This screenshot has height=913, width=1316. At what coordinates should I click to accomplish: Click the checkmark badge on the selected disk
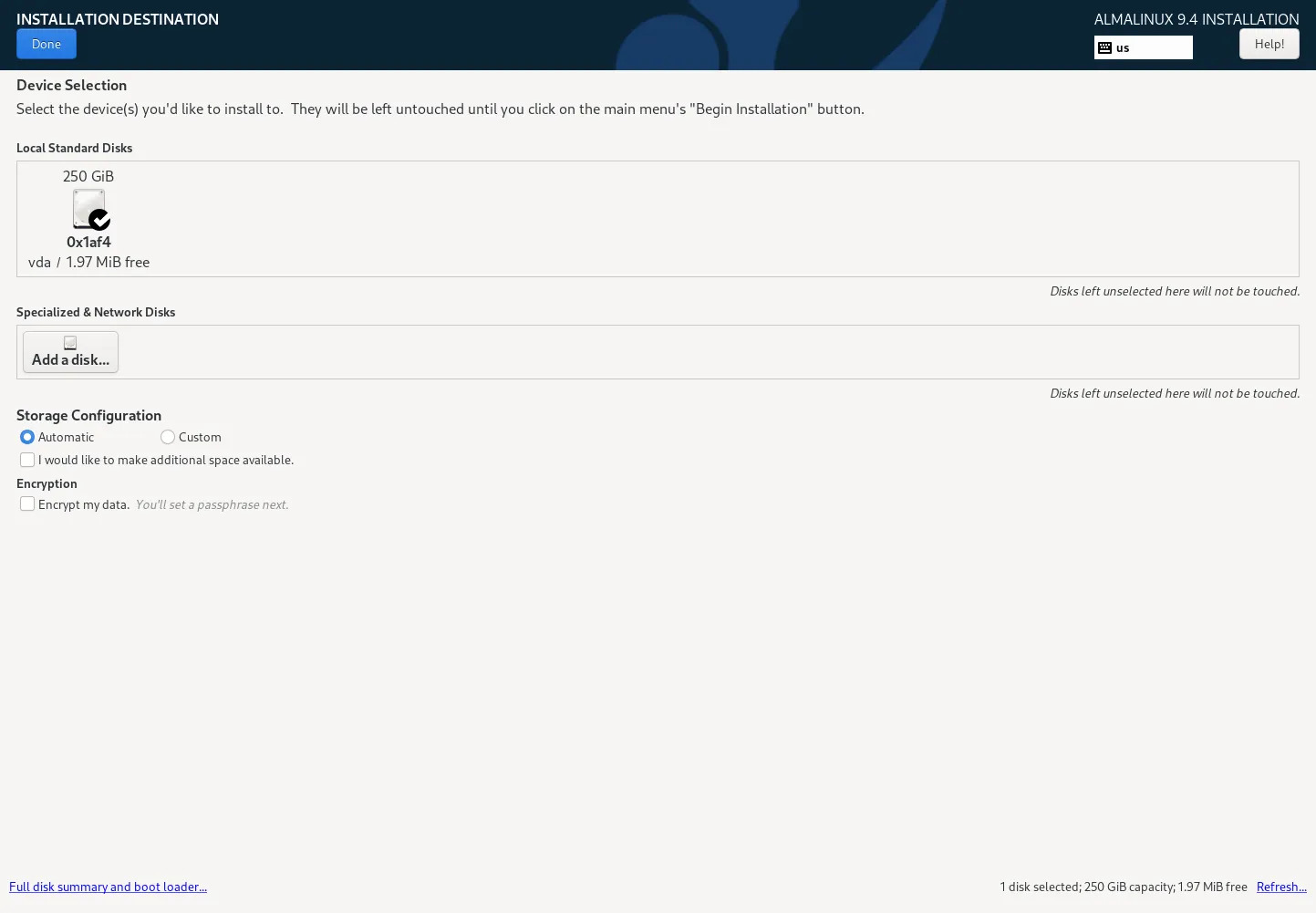point(100,220)
